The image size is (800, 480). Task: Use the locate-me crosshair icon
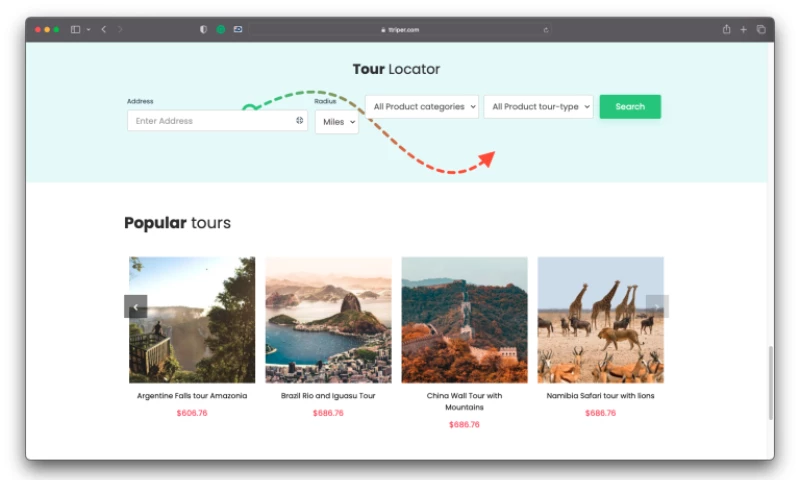299,120
